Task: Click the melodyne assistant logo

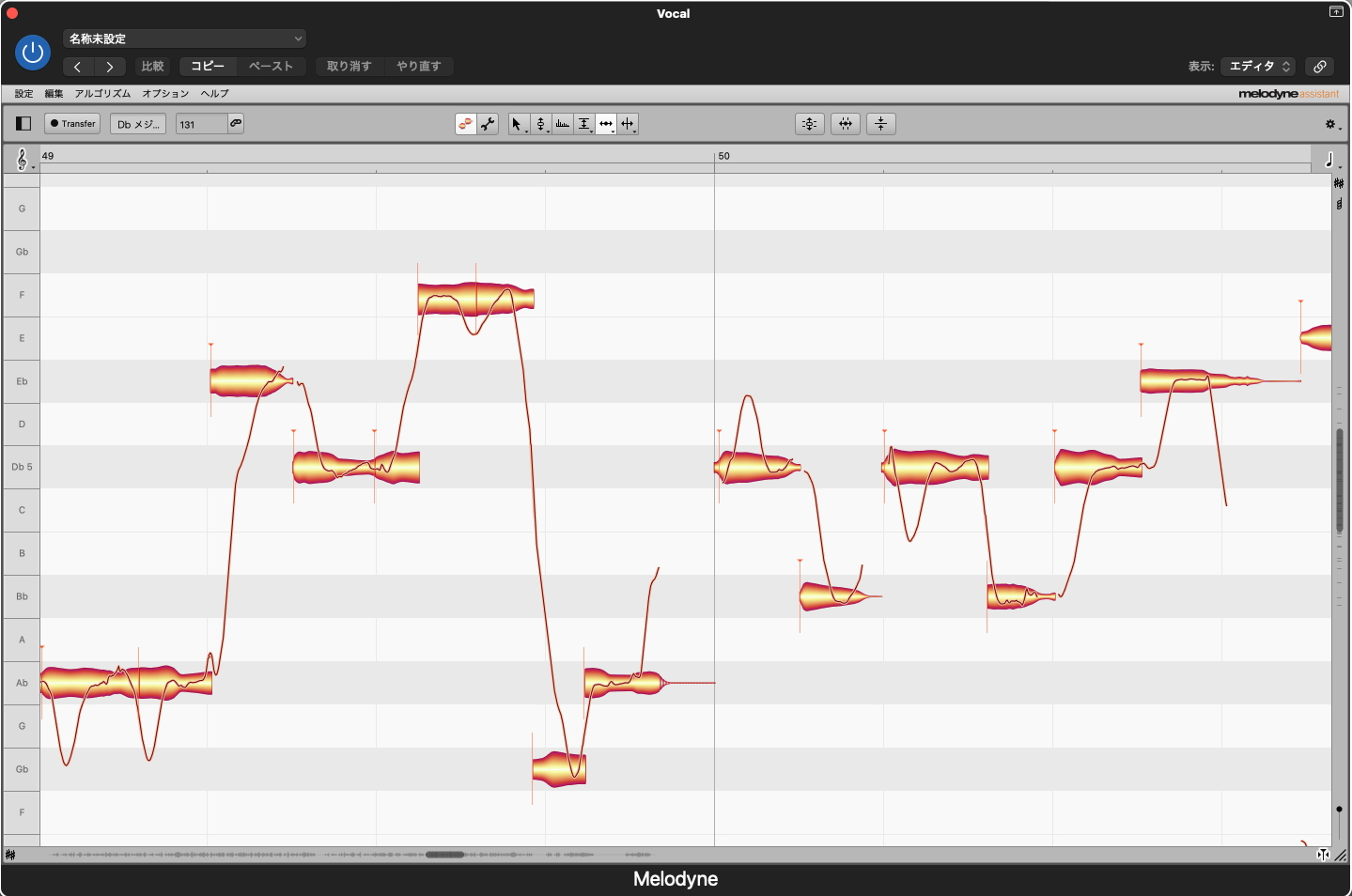Action: [x=1288, y=94]
